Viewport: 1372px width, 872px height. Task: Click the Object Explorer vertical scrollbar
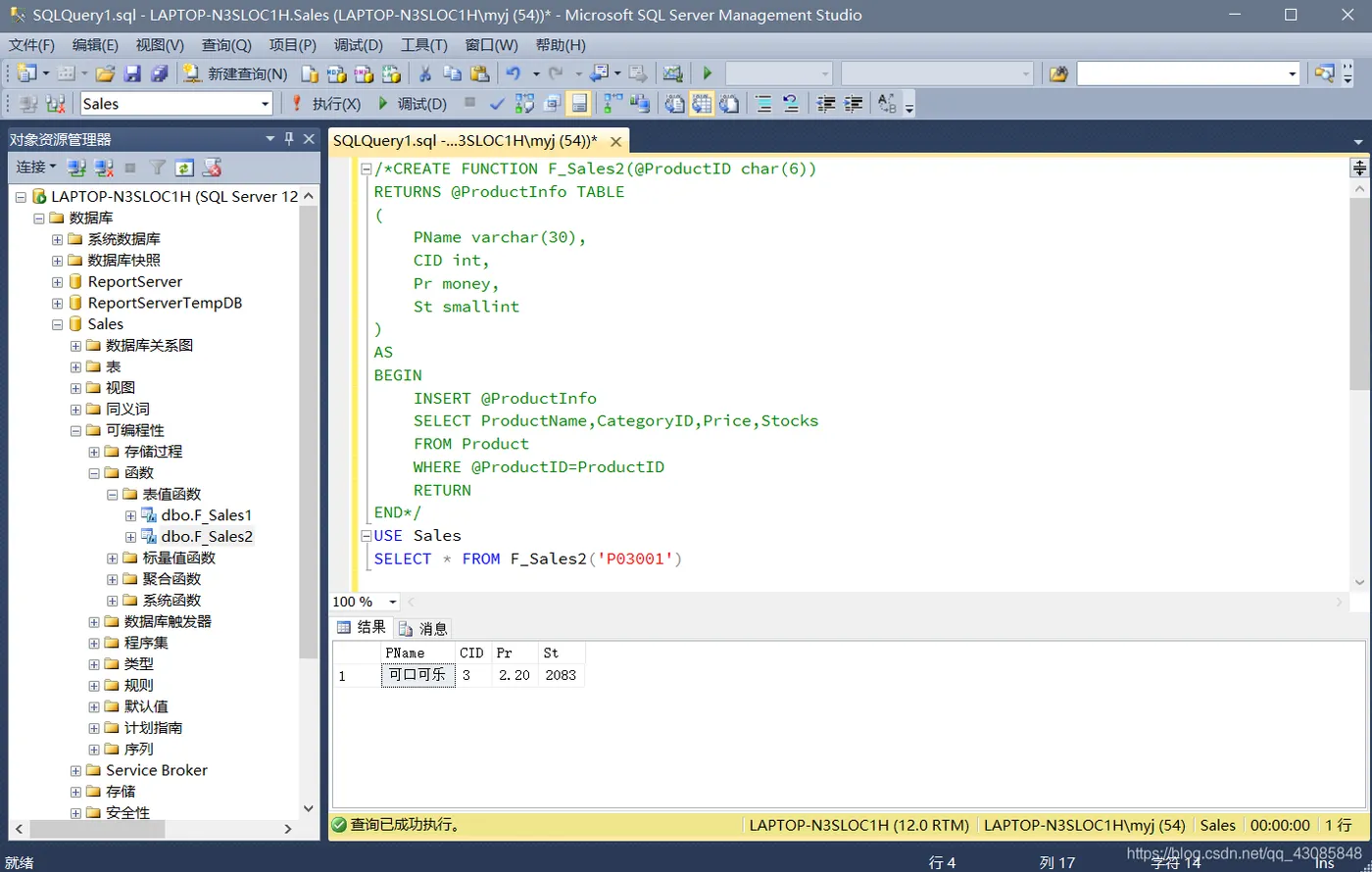pos(310,431)
